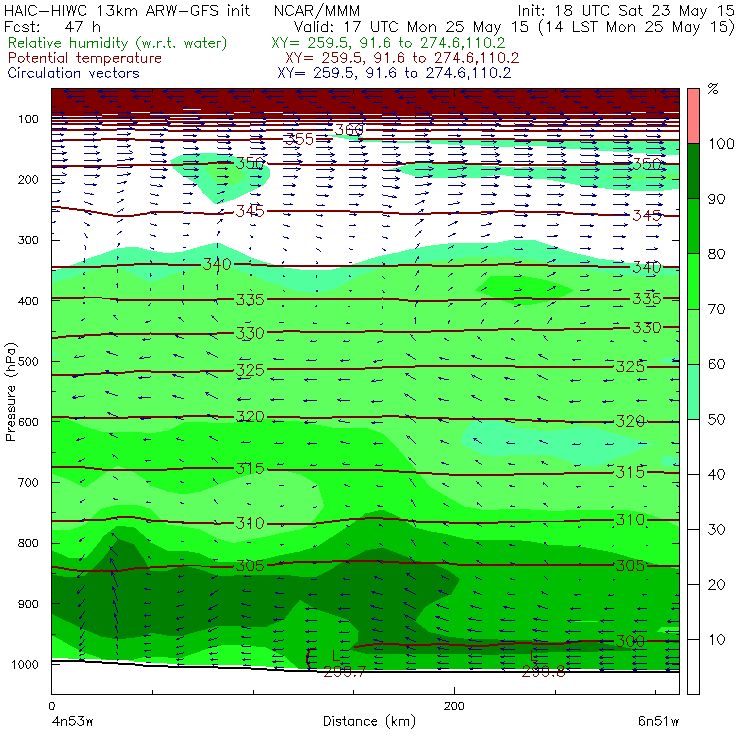
Task: Click the '0' tick label on the distance axis
Action: coord(51,706)
